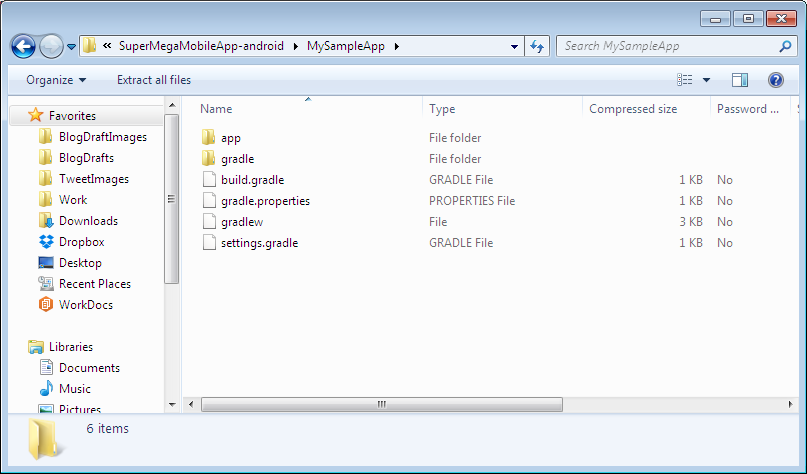The width and height of the screenshot is (807, 474).
Task: Click inside the Search MySampleApp field
Action: [x=665, y=46]
